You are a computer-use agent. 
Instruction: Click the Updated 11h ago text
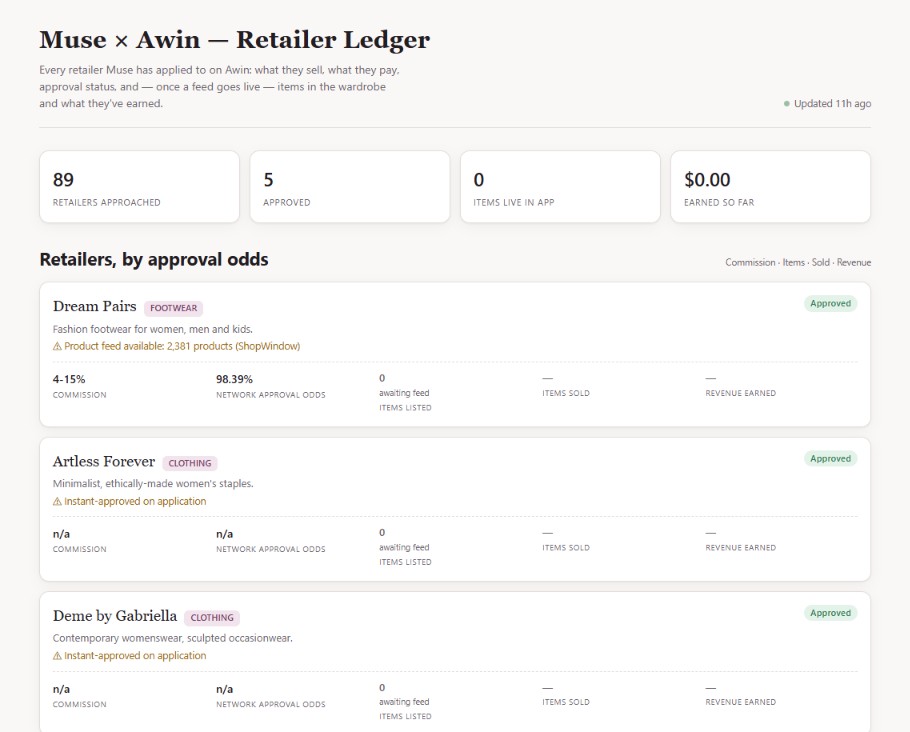click(832, 104)
